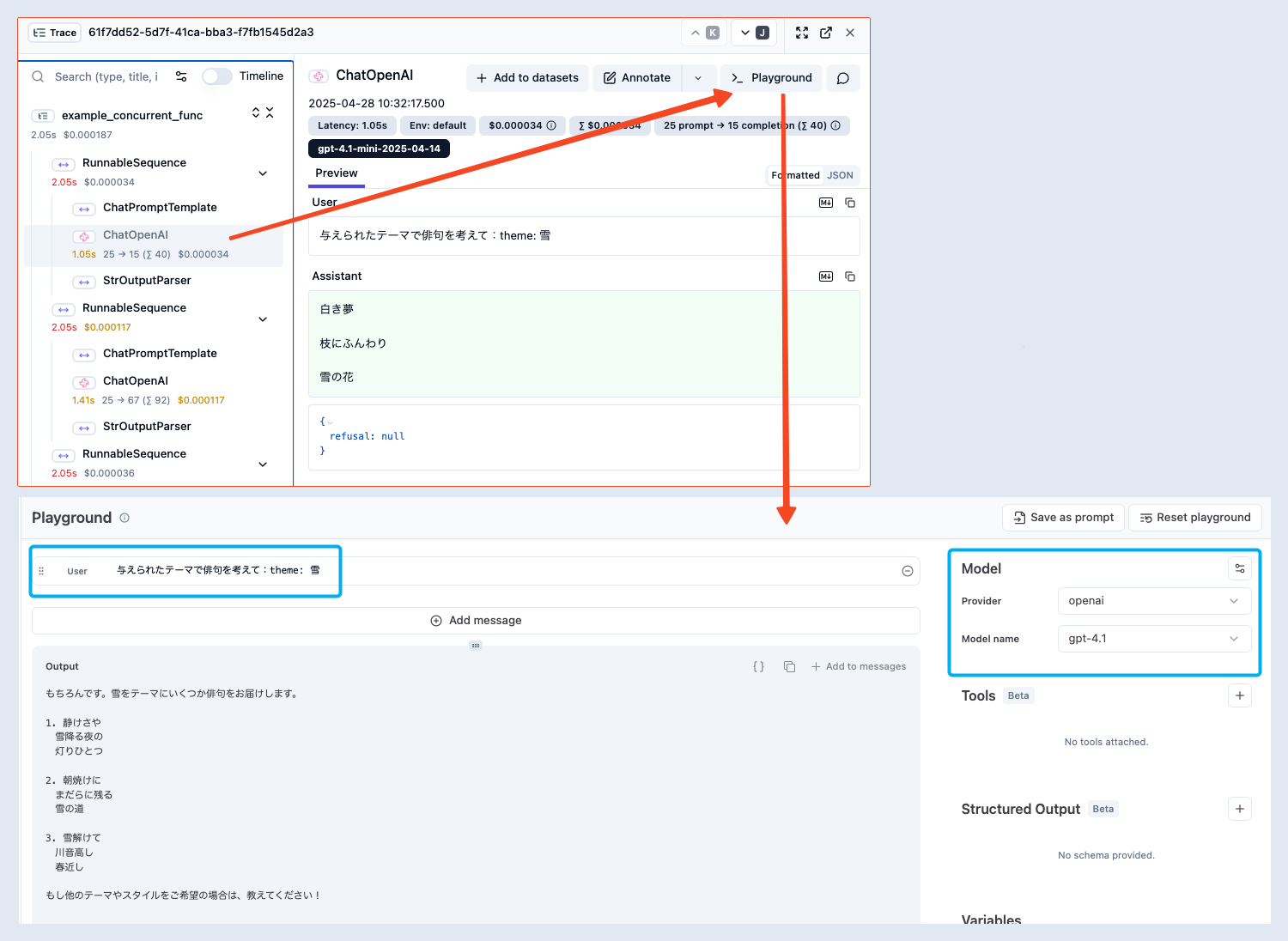Collapse the third RunnableSequence node at $0.000036

pyautogui.click(x=263, y=464)
